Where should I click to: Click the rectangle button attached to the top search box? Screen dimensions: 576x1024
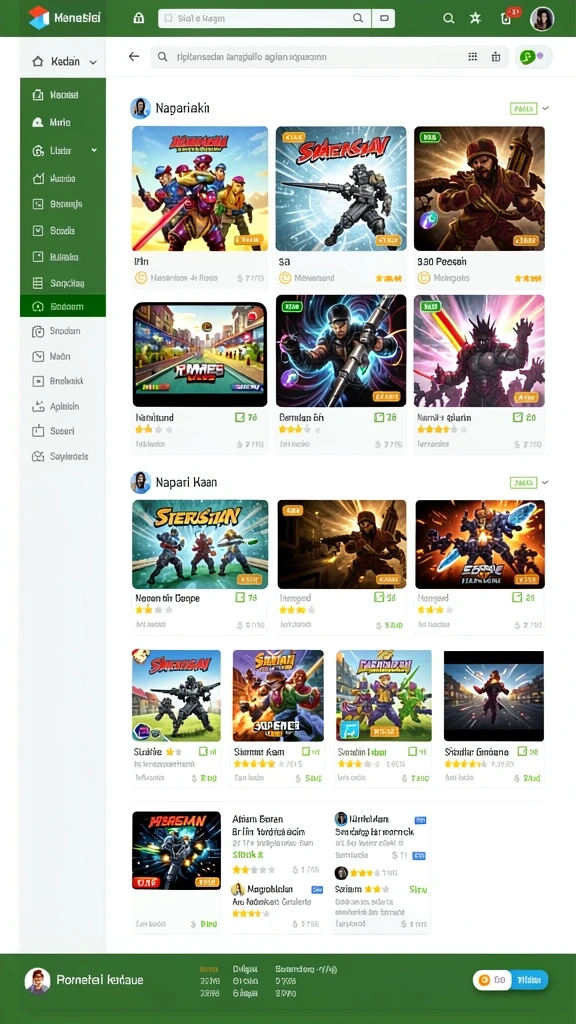click(383, 18)
